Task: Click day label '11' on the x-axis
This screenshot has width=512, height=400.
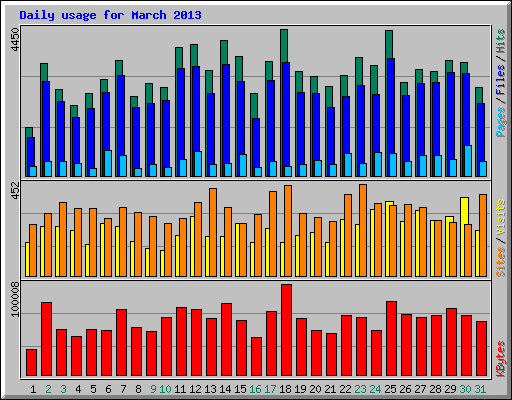Action: click(180, 389)
